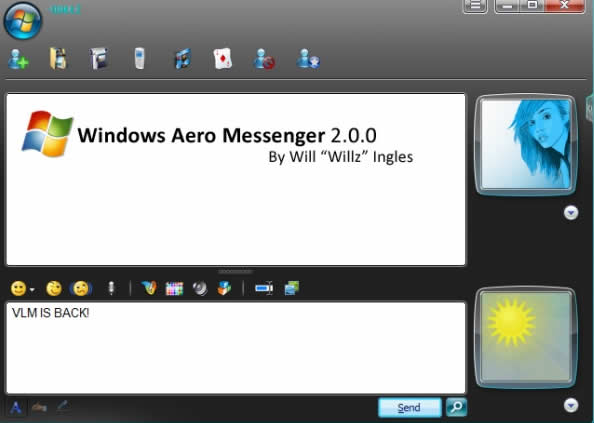Click the block contact icon
The width and height of the screenshot is (594, 423).
pos(264,59)
